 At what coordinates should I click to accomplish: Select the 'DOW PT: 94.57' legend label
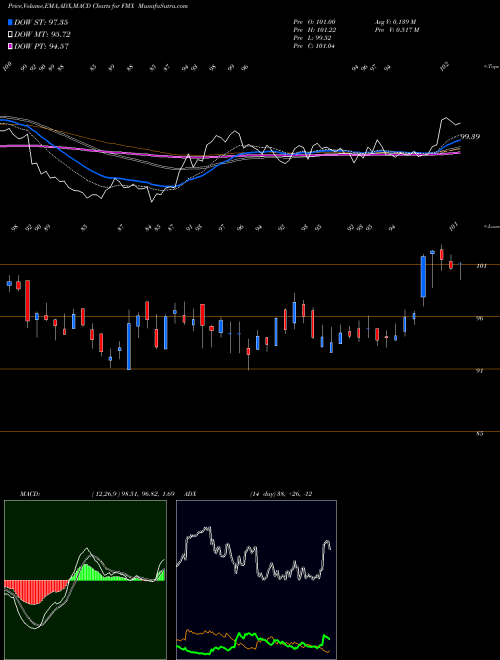click(x=41, y=47)
